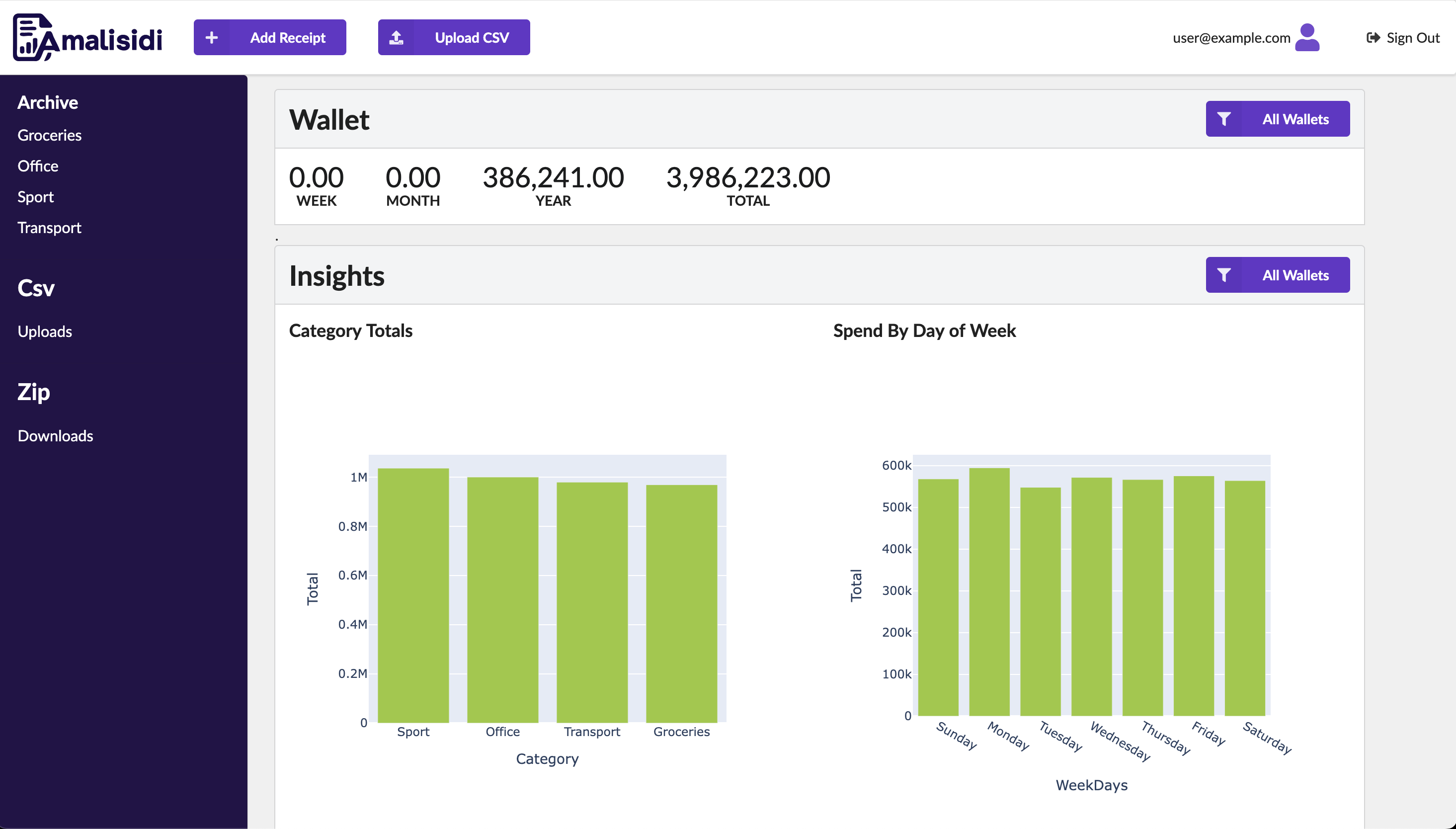This screenshot has width=1456, height=829.
Task: Click the sign out arrow icon
Action: pos(1373,38)
